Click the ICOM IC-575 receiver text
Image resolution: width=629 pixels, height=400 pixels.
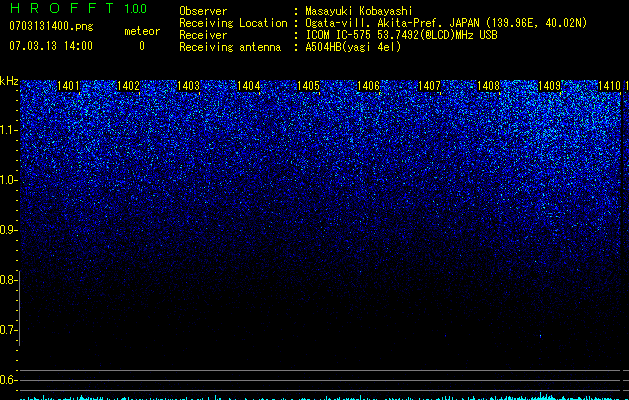(x=402, y=35)
